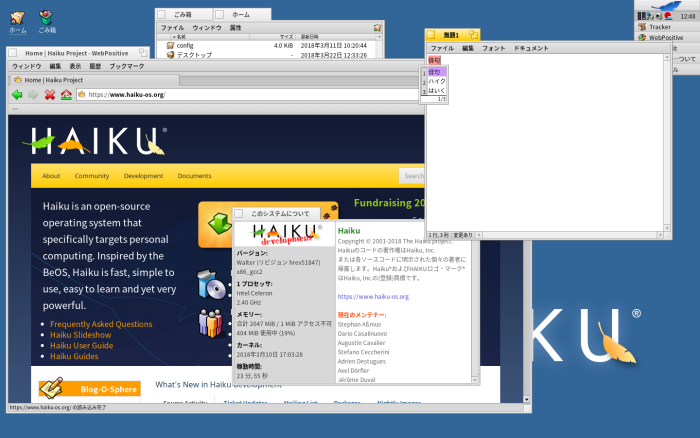
Task: Click the WebPositive URL address field
Action: click(x=250, y=95)
